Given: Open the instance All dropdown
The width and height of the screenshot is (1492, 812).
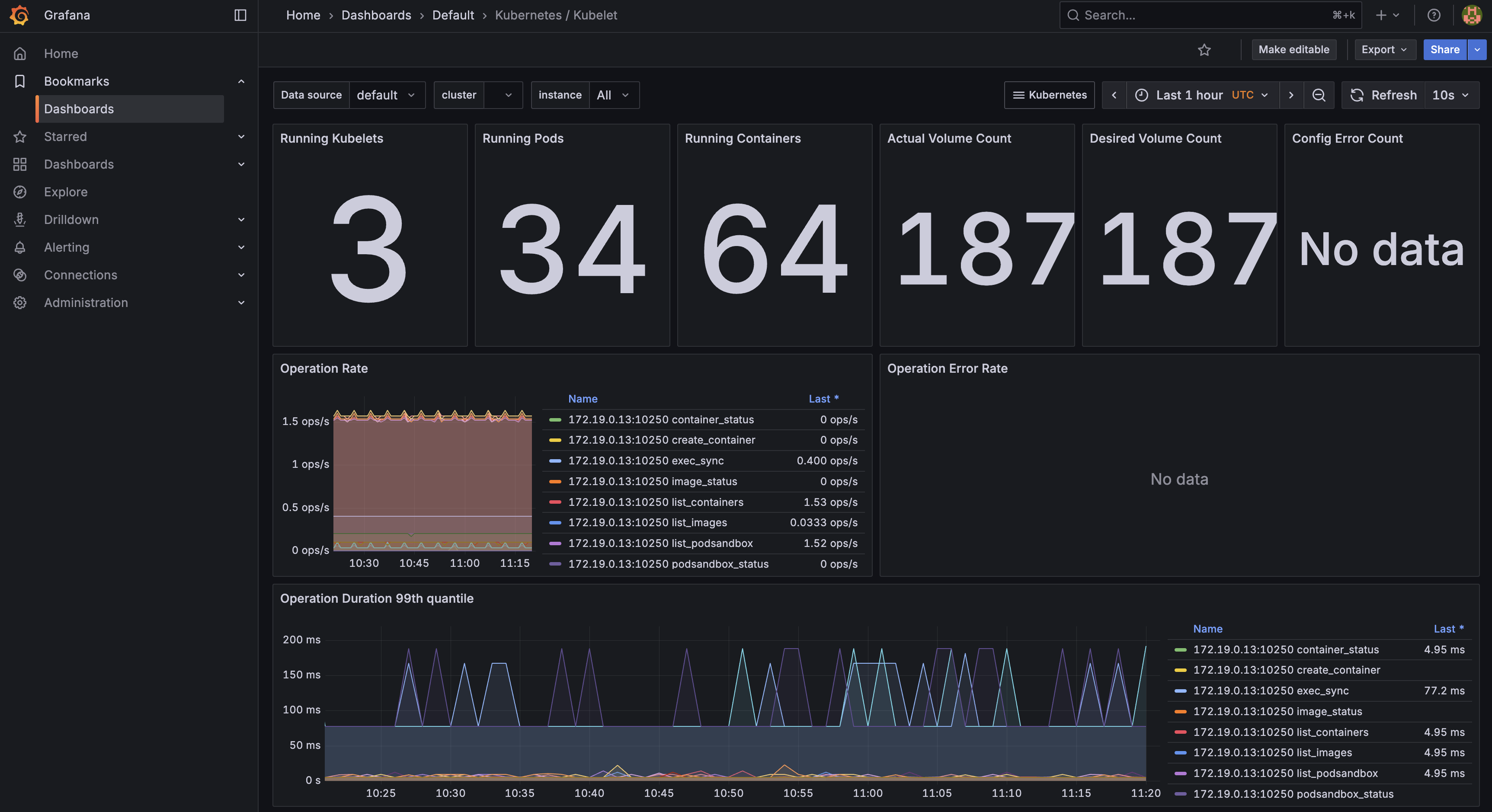Looking at the screenshot, I should coord(613,95).
